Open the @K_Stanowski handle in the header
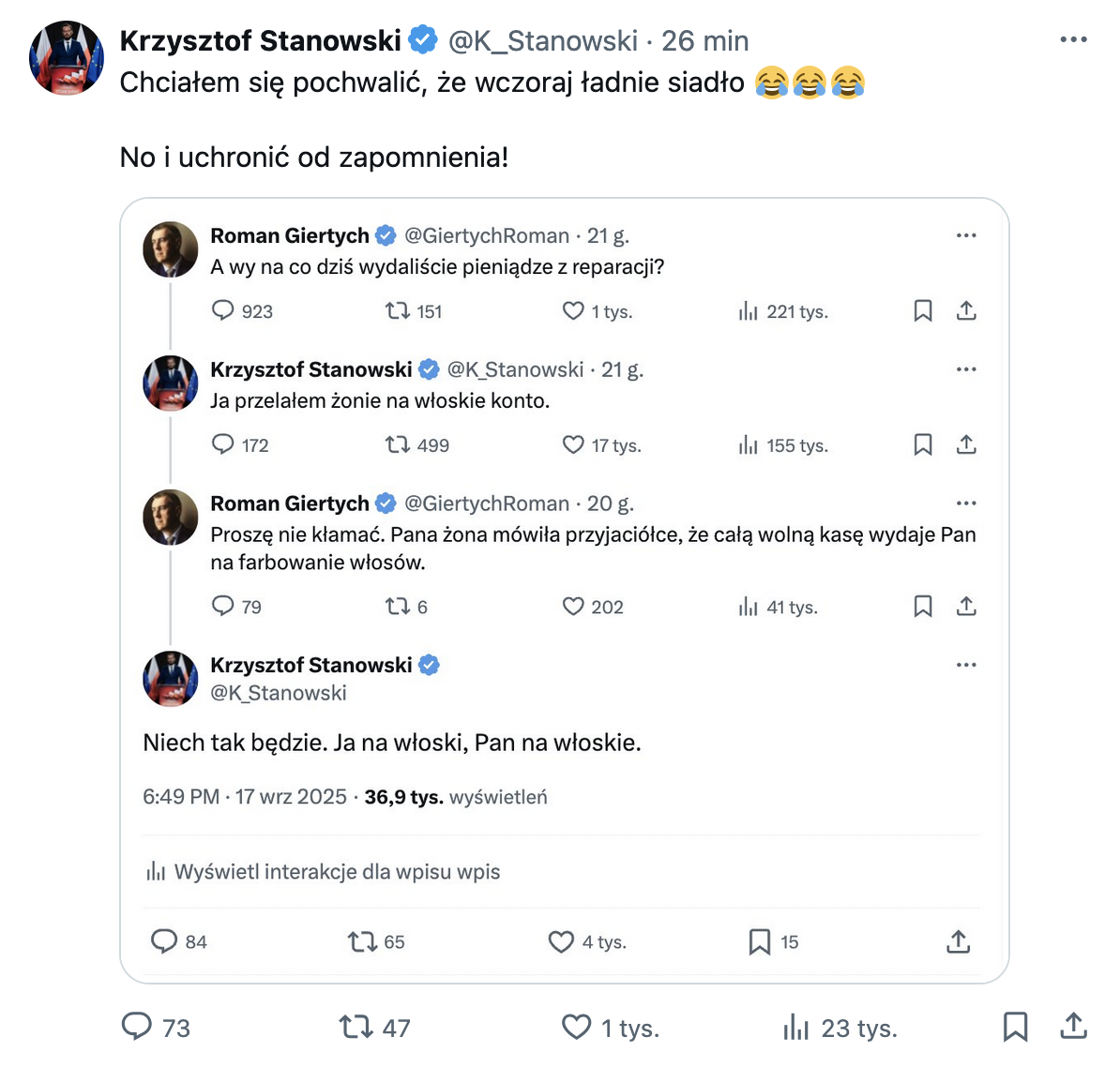The height and width of the screenshot is (1067, 1120). [x=543, y=41]
